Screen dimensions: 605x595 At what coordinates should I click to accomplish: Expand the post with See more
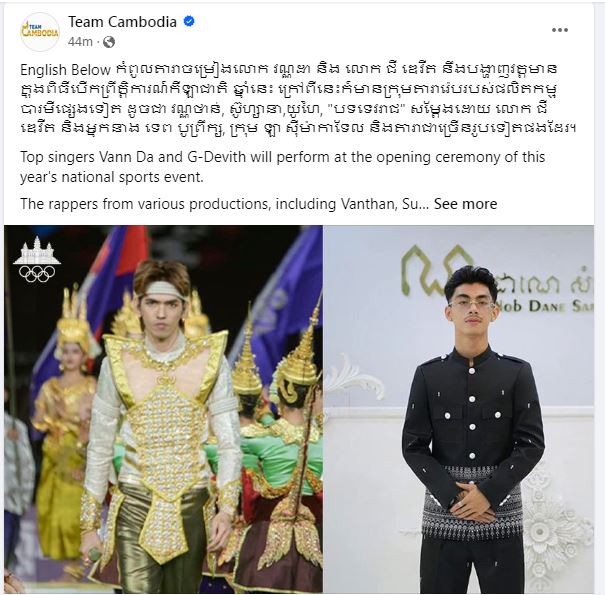click(x=465, y=204)
